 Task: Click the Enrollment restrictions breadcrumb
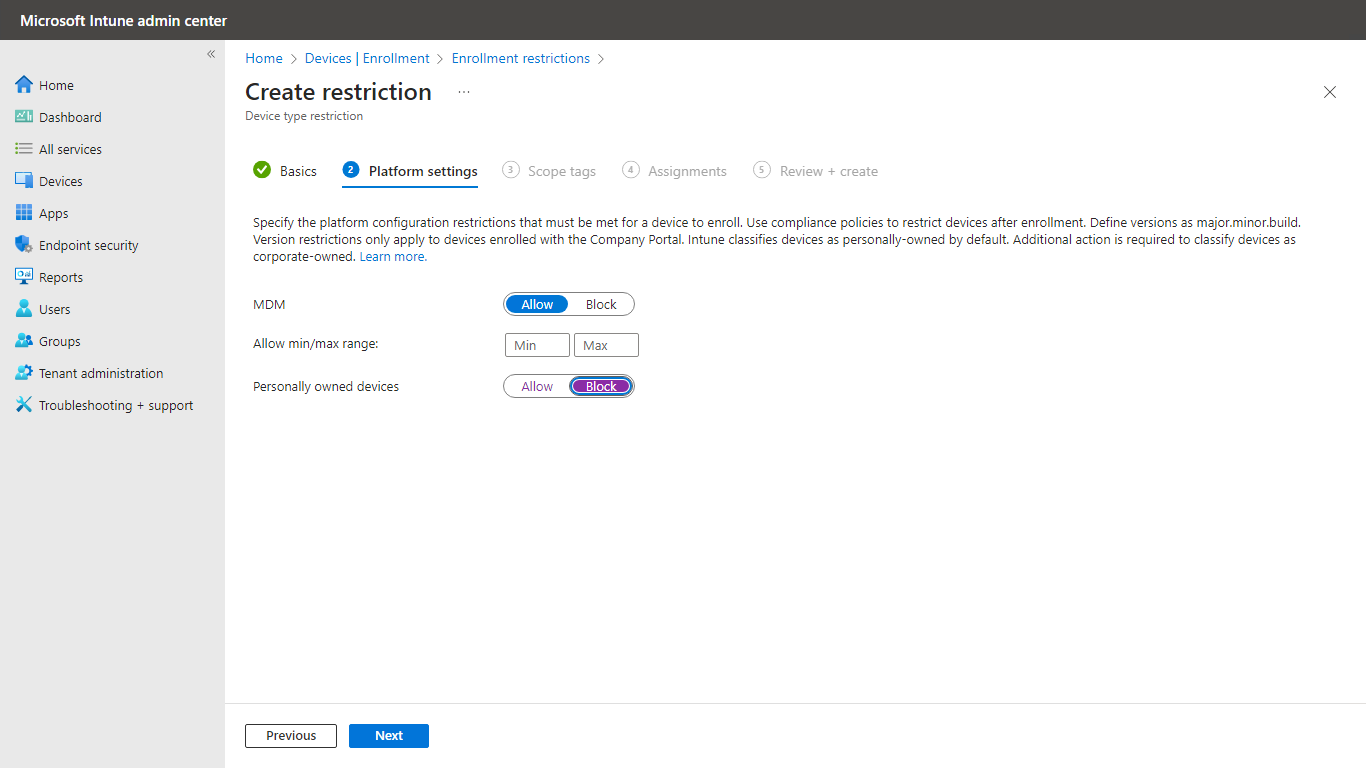coord(521,58)
